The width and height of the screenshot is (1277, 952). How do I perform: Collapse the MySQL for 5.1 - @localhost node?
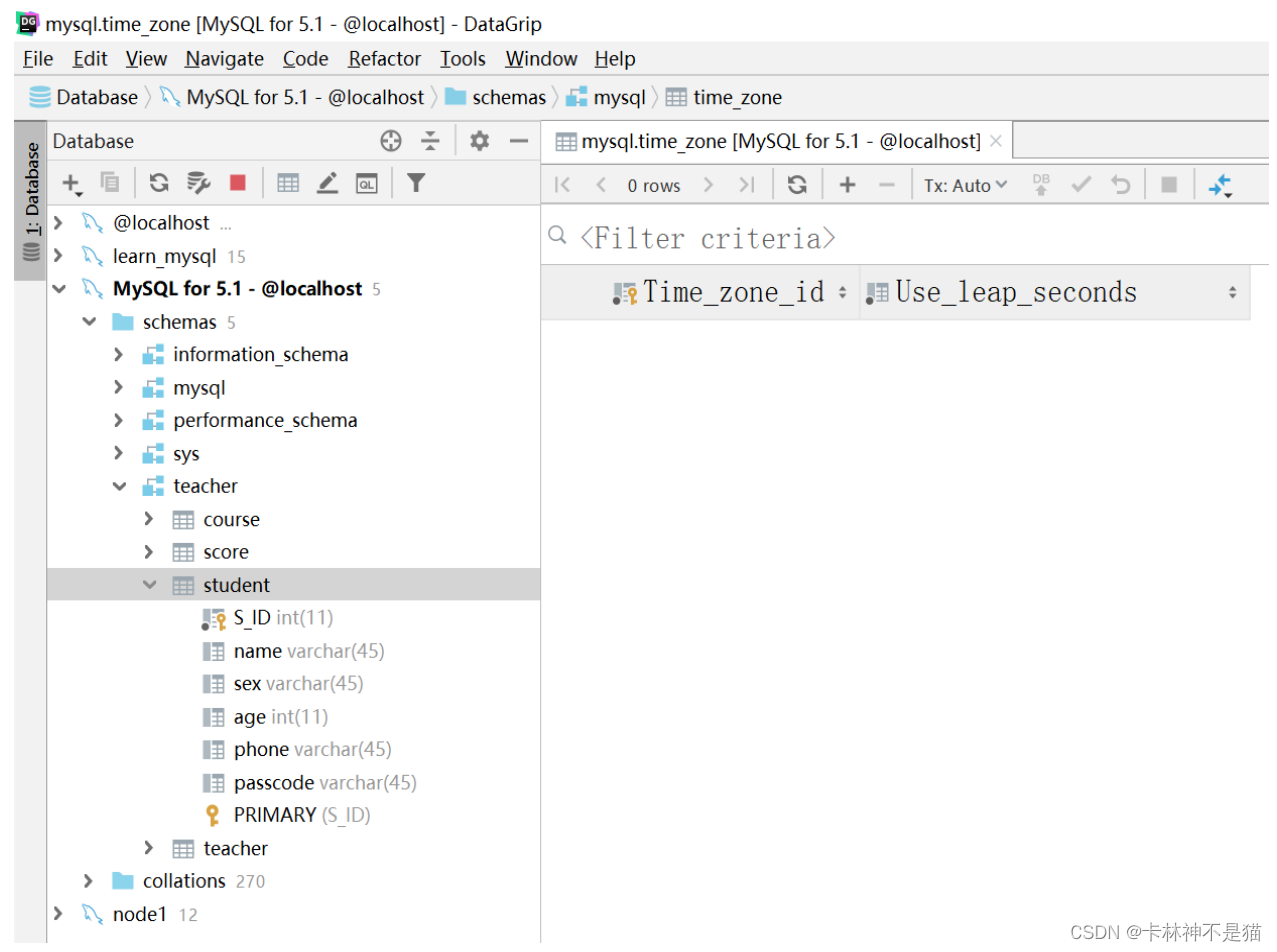pos(58,289)
